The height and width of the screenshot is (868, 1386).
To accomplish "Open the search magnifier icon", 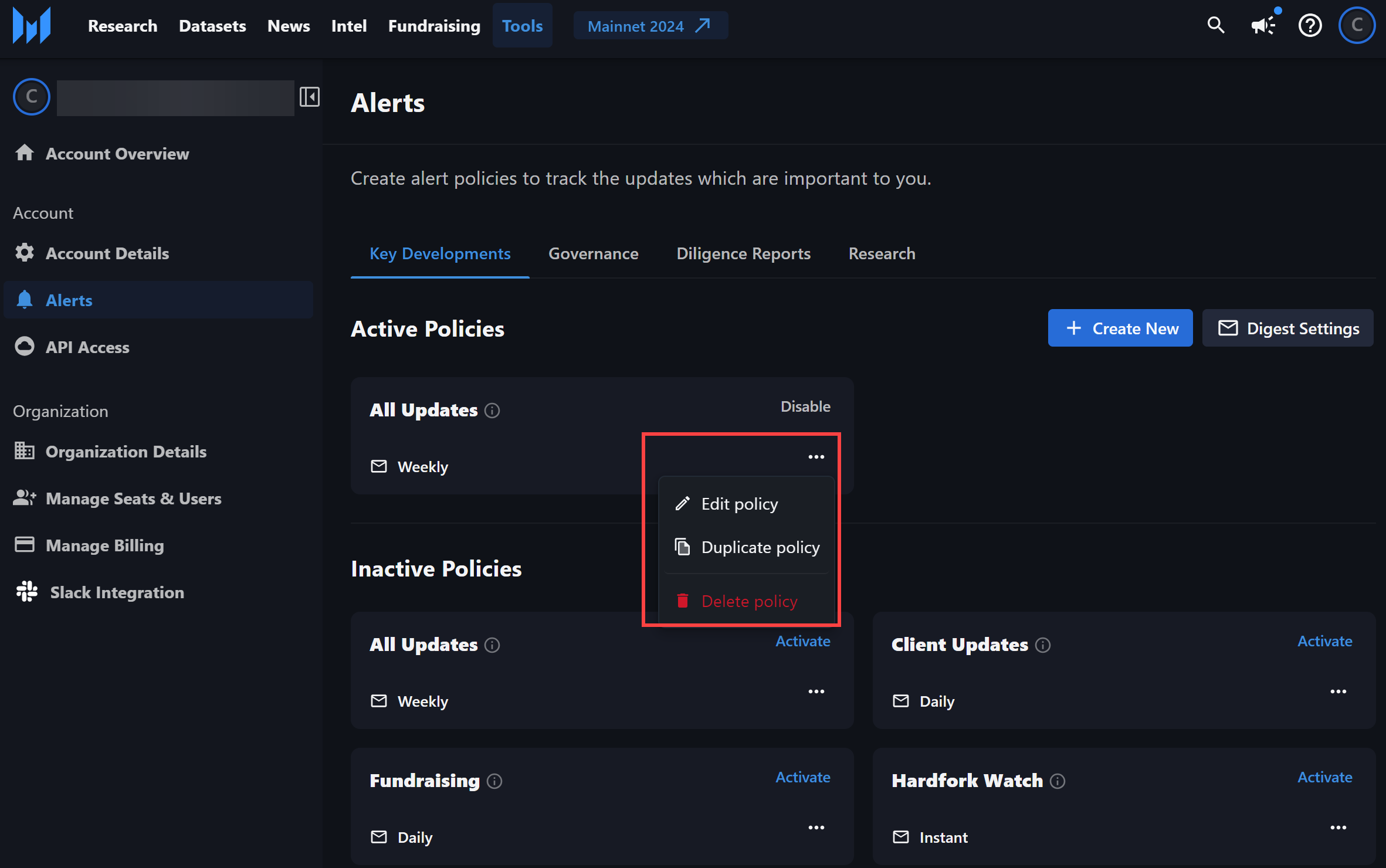I will 1216,25.
